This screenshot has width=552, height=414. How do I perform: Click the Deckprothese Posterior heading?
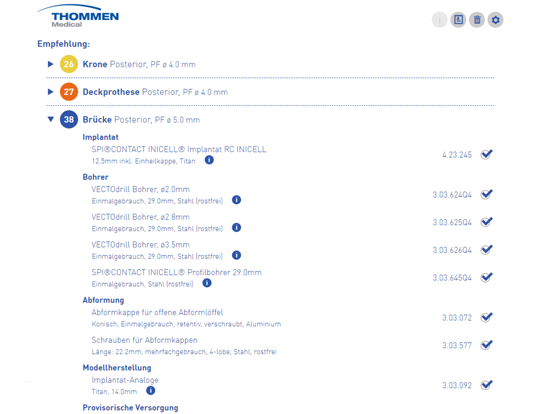pos(155,92)
